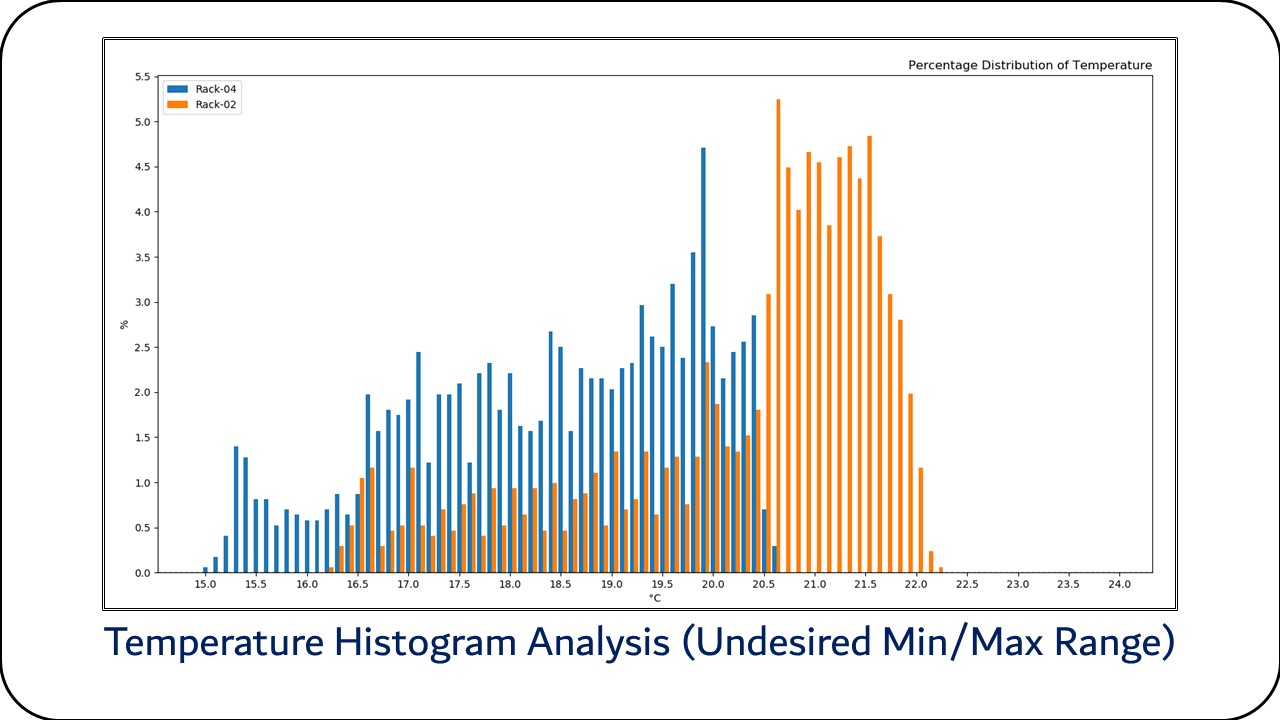Click the 22.5 x-axis tick label
Viewport: 1280px width, 720px height.
click(967, 583)
